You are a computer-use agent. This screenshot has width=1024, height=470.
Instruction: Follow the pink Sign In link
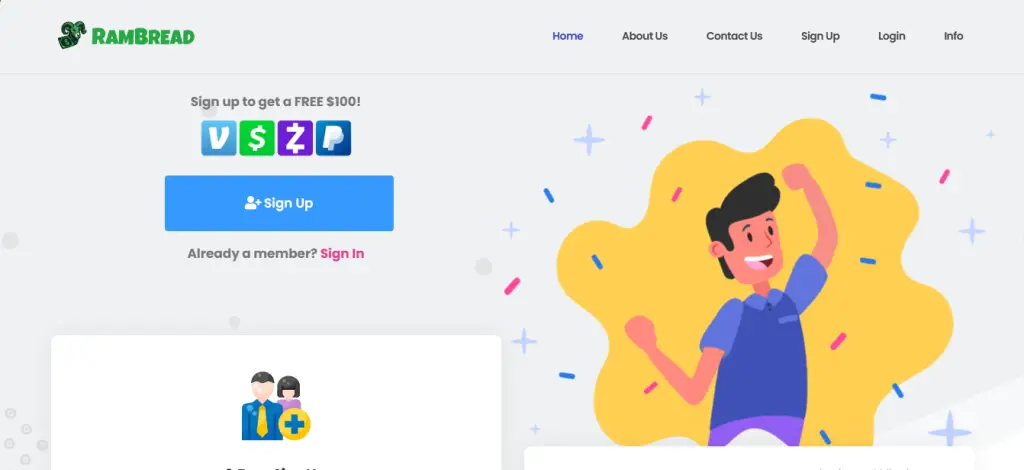(342, 253)
